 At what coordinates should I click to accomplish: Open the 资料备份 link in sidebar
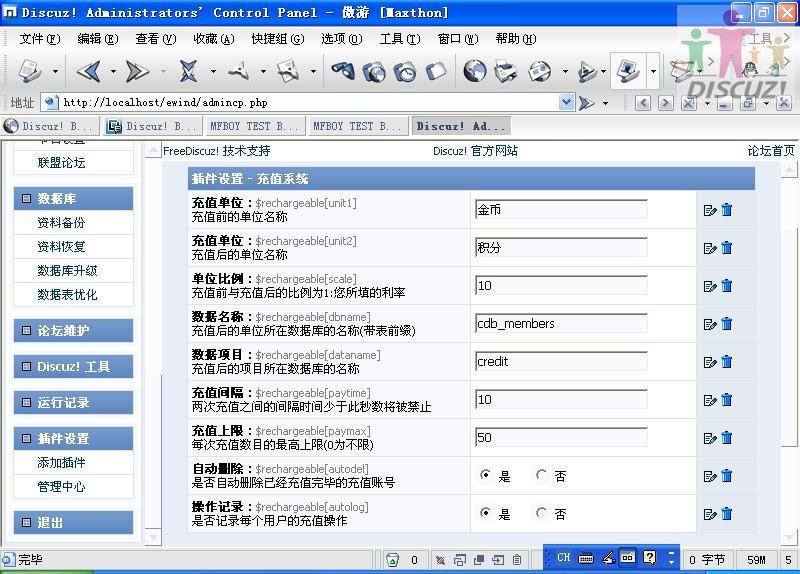pos(61,222)
